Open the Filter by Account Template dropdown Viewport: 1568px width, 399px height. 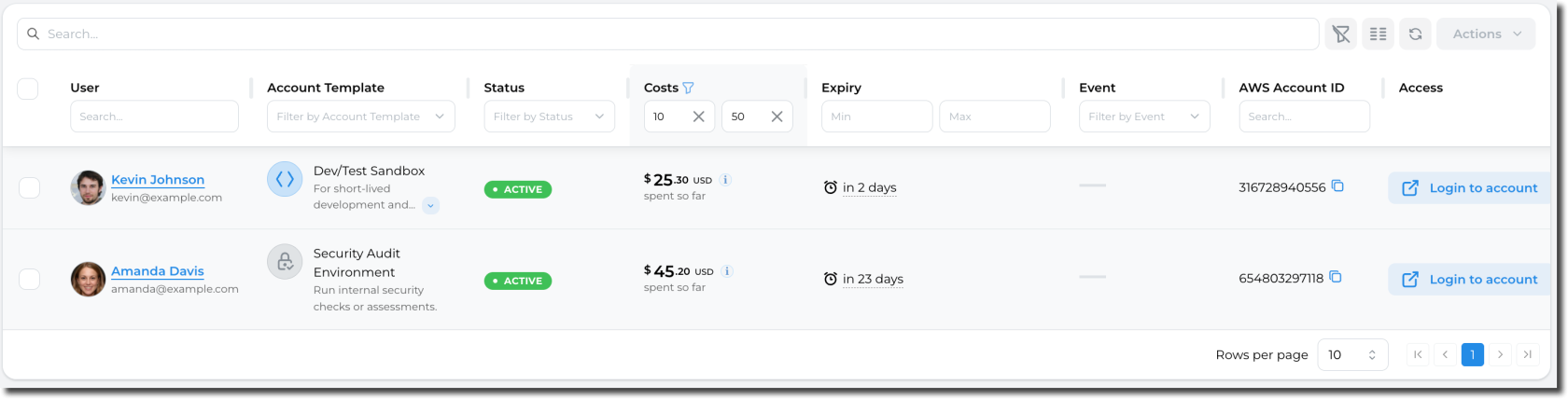(x=360, y=117)
